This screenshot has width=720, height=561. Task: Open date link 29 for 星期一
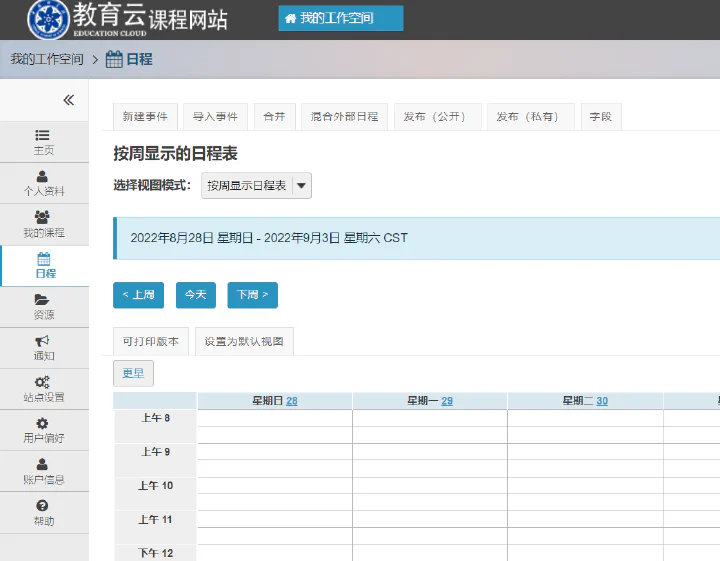447,401
